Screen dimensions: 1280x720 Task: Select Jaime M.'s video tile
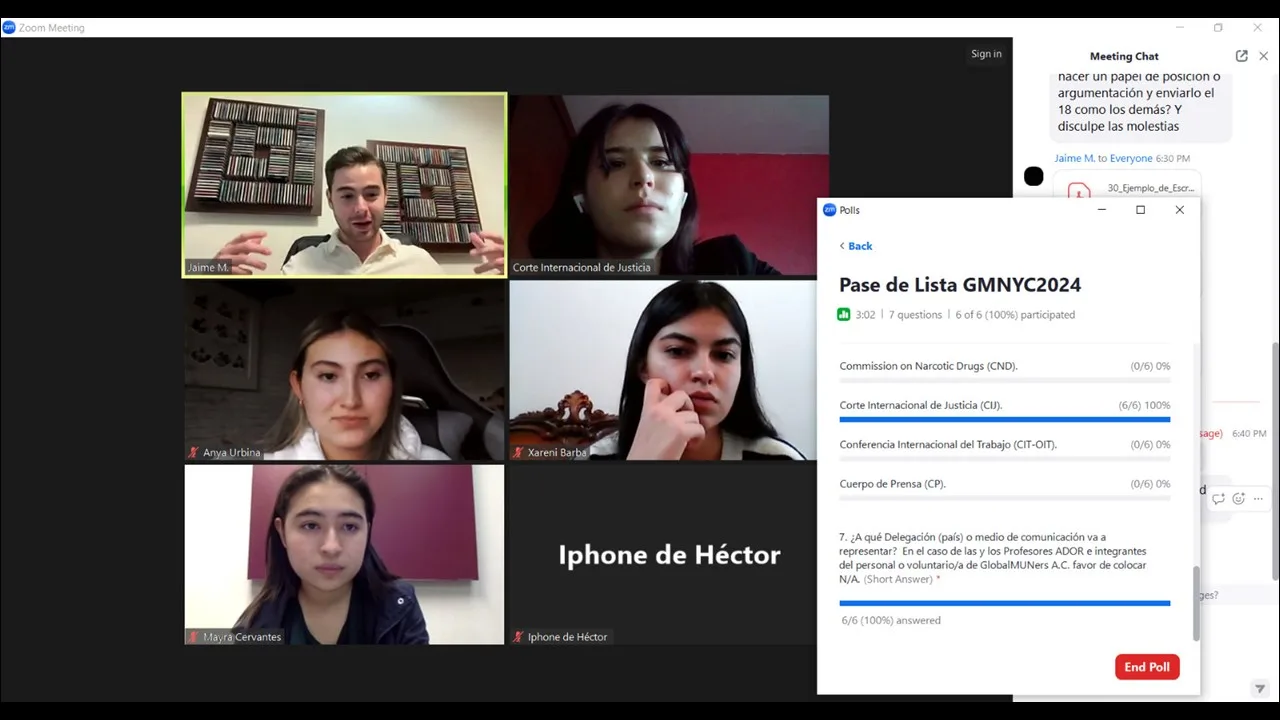point(344,185)
